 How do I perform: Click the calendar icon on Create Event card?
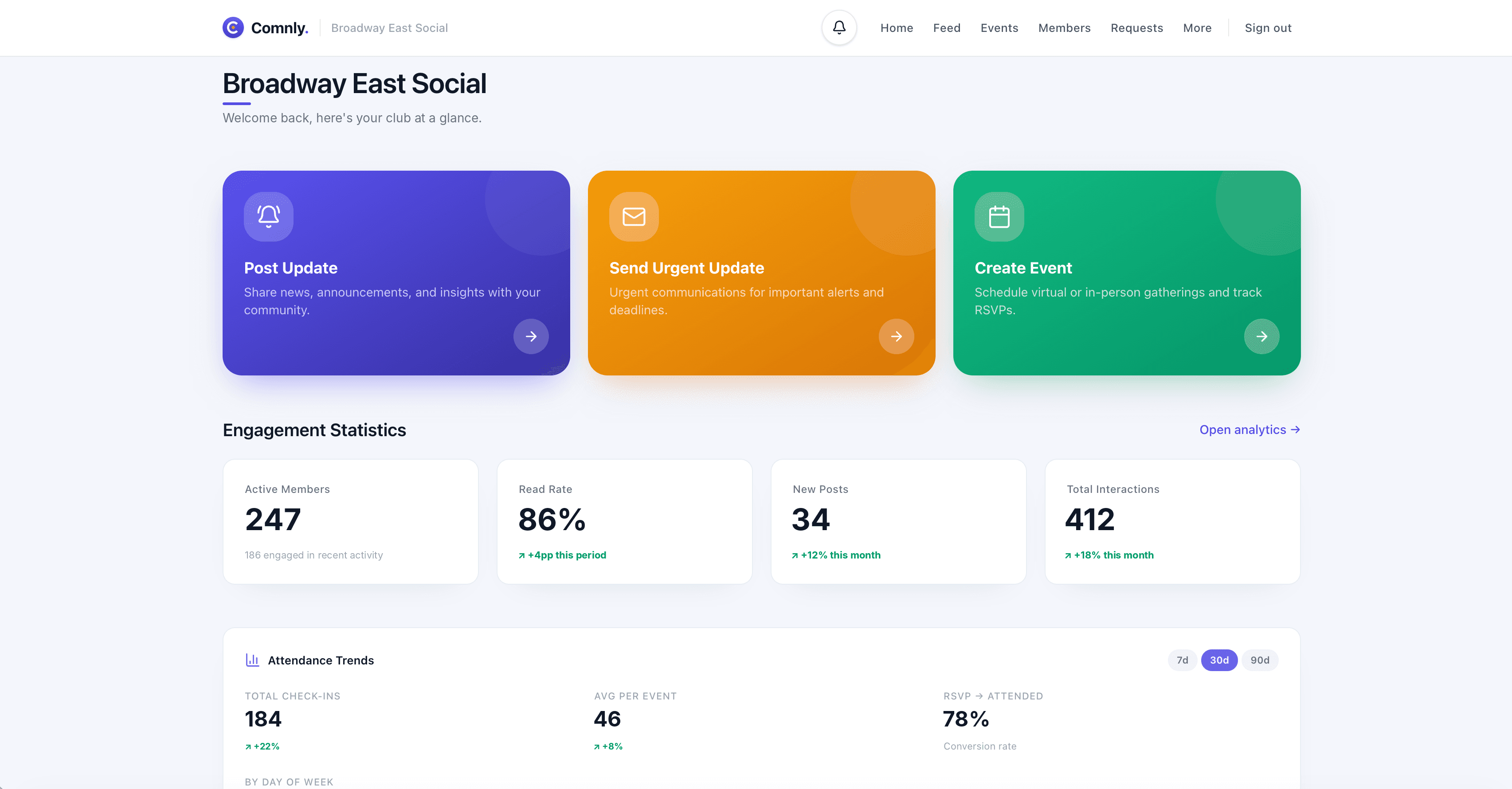(999, 216)
